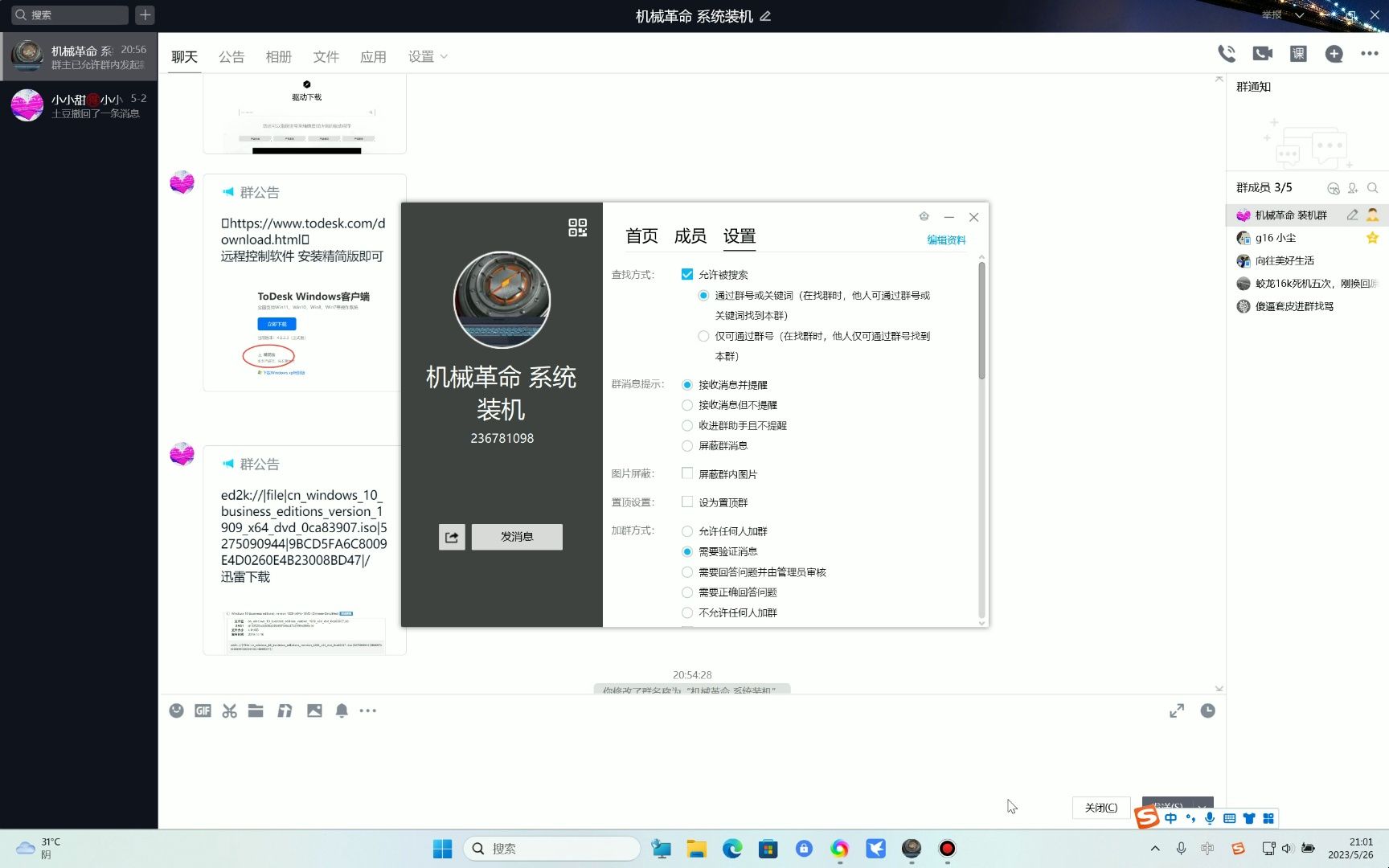Image resolution: width=1389 pixels, height=868 pixels.
Task: Click the 编辑资料 link
Action: [946, 240]
